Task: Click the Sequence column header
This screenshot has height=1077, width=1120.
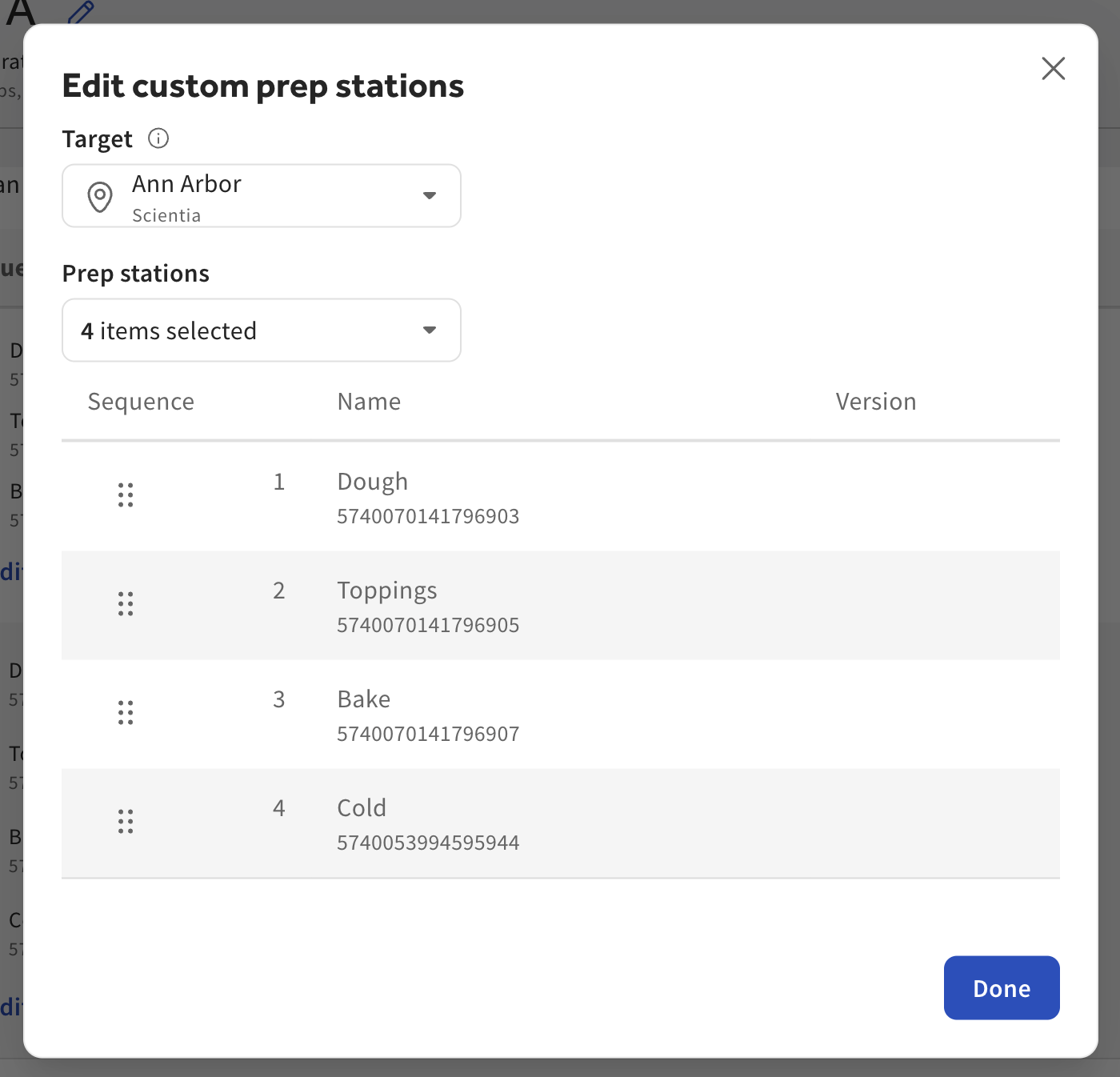Action: point(141,402)
